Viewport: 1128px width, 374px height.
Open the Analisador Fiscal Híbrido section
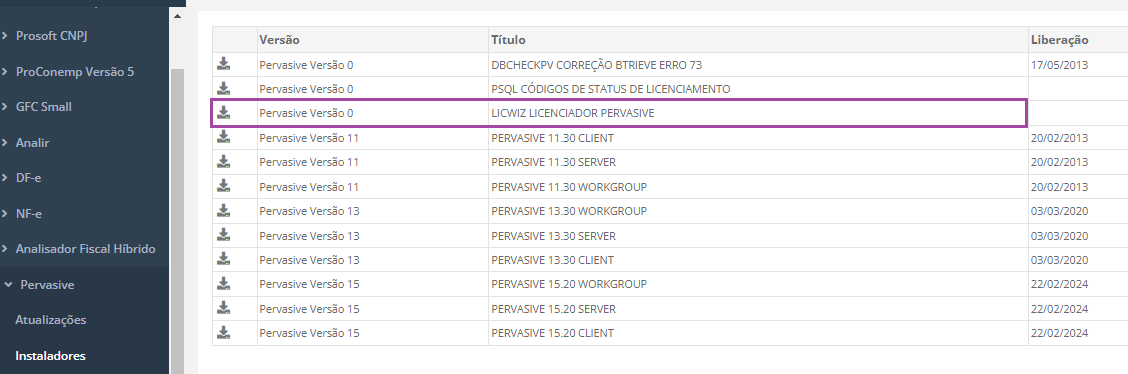click(84, 249)
